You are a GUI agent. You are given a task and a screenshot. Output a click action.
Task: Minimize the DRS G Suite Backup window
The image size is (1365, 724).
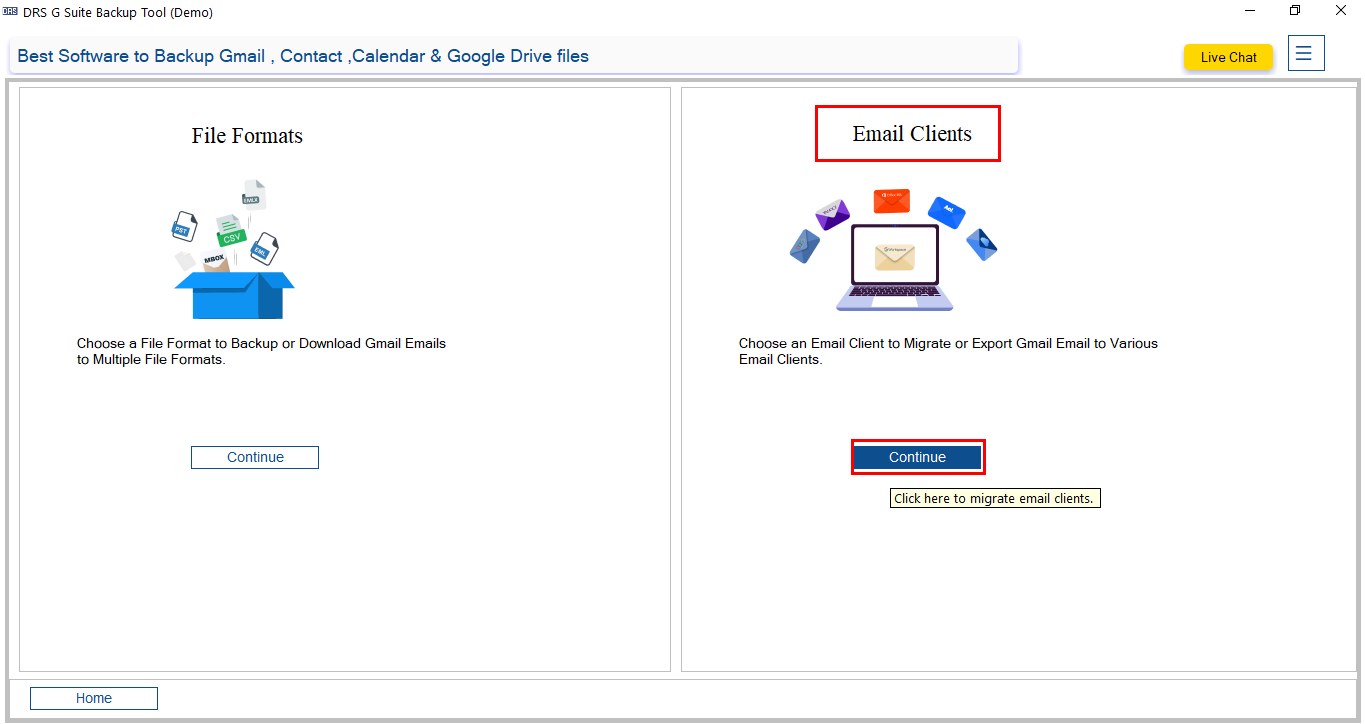[1251, 11]
